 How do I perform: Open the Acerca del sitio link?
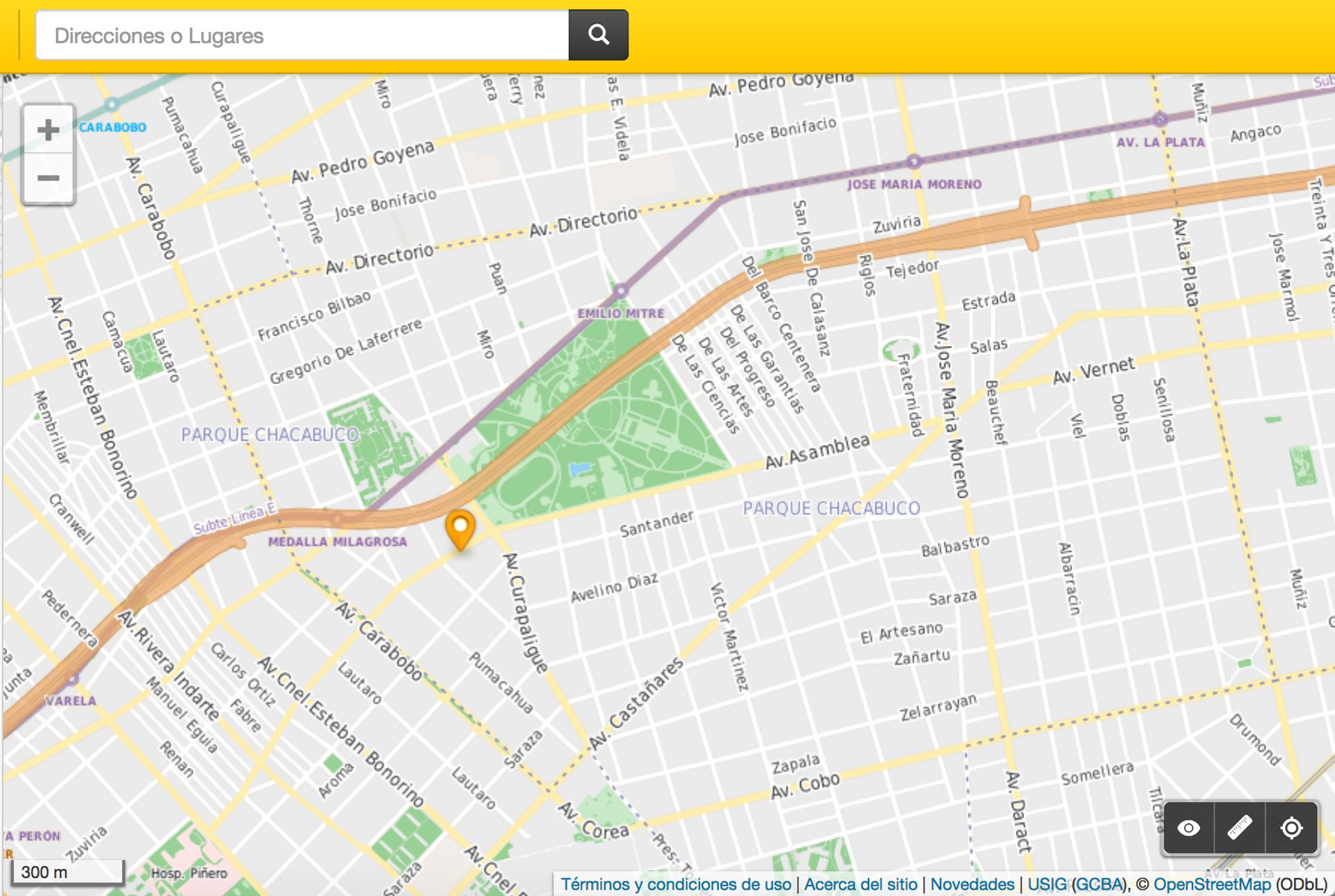861,884
